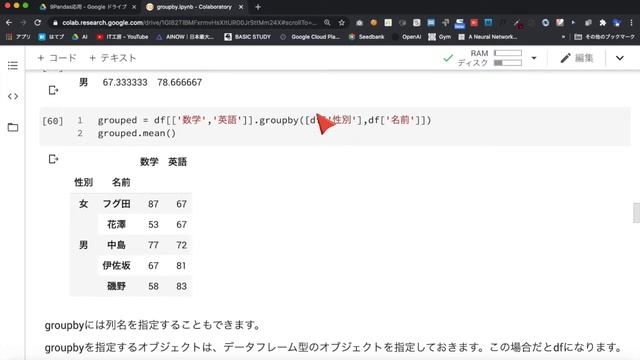Open the BASIC STUDY bookmark

pos(248,37)
